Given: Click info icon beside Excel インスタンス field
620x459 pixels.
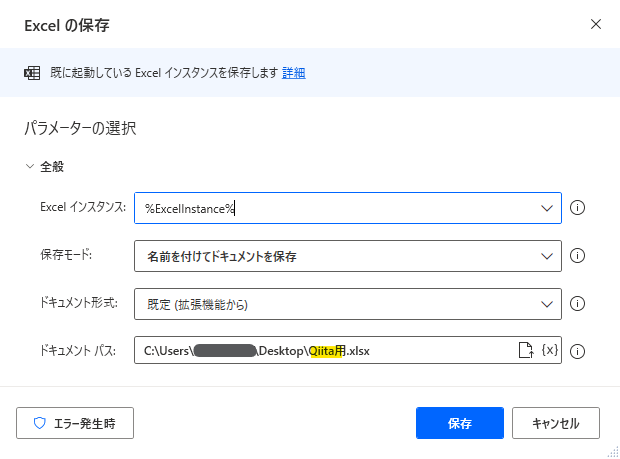Looking at the screenshot, I should pos(577,208).
